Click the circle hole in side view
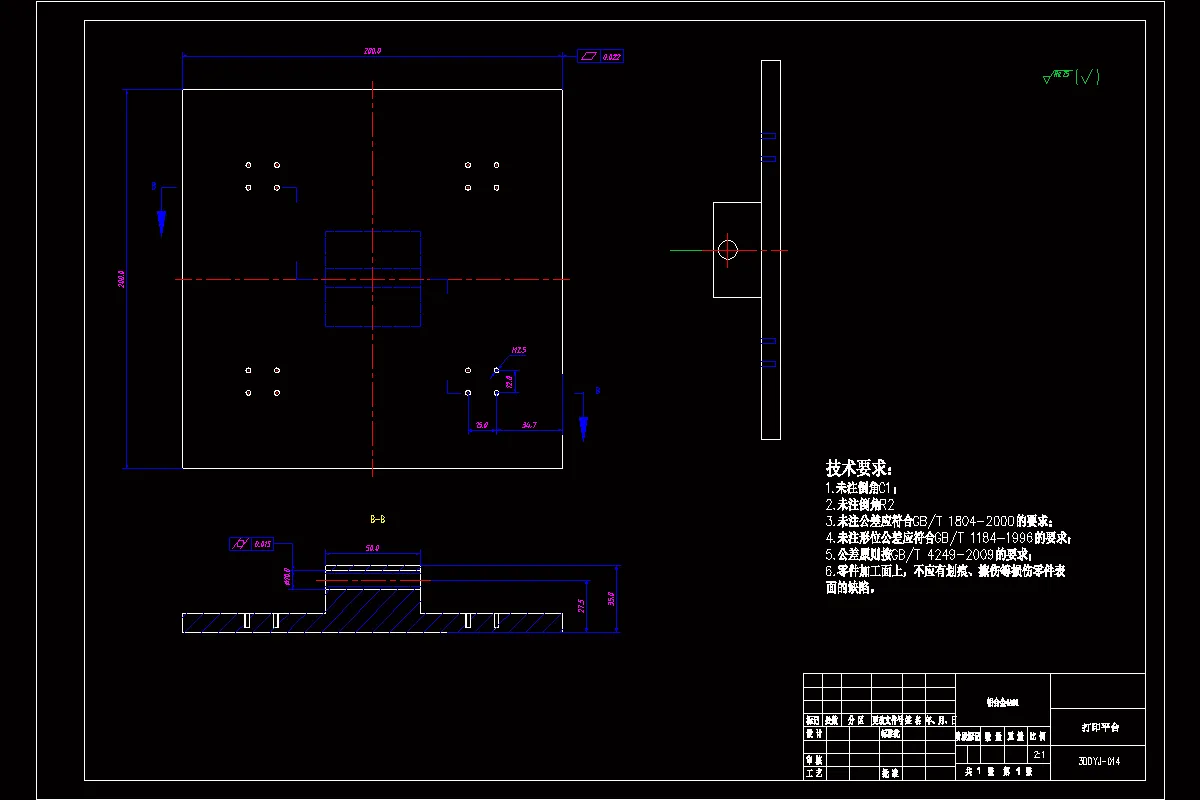 click(728, 249)
